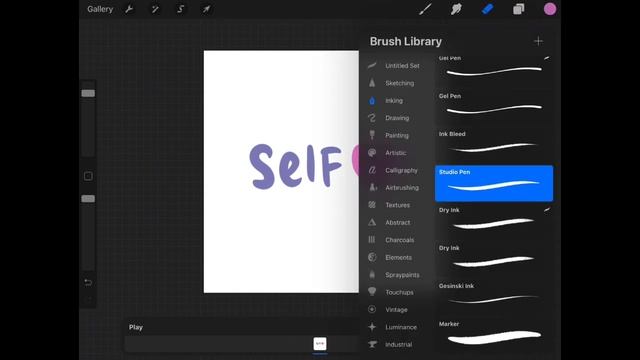Select the Inking brush category

click(394, 100)
